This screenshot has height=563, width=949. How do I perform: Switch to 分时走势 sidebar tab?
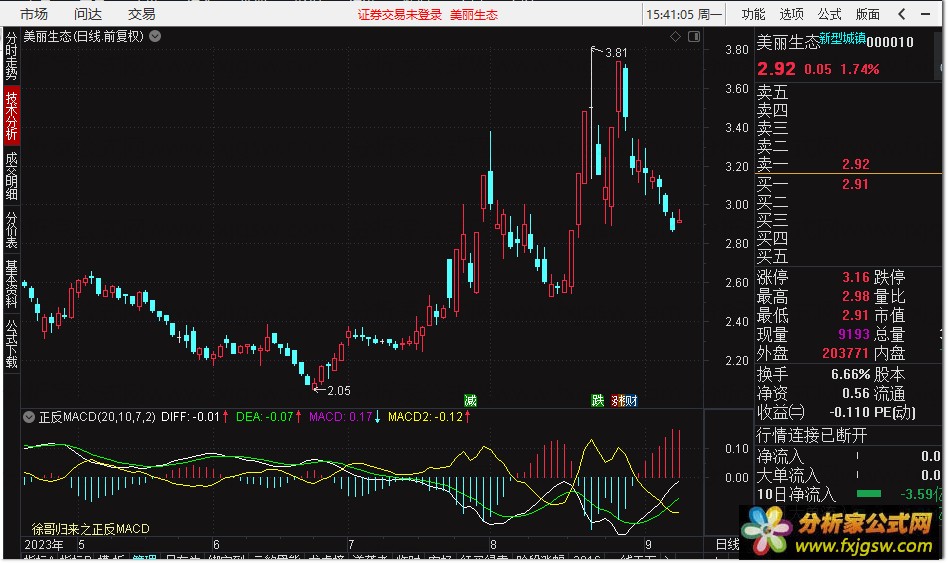pos(11,56)
